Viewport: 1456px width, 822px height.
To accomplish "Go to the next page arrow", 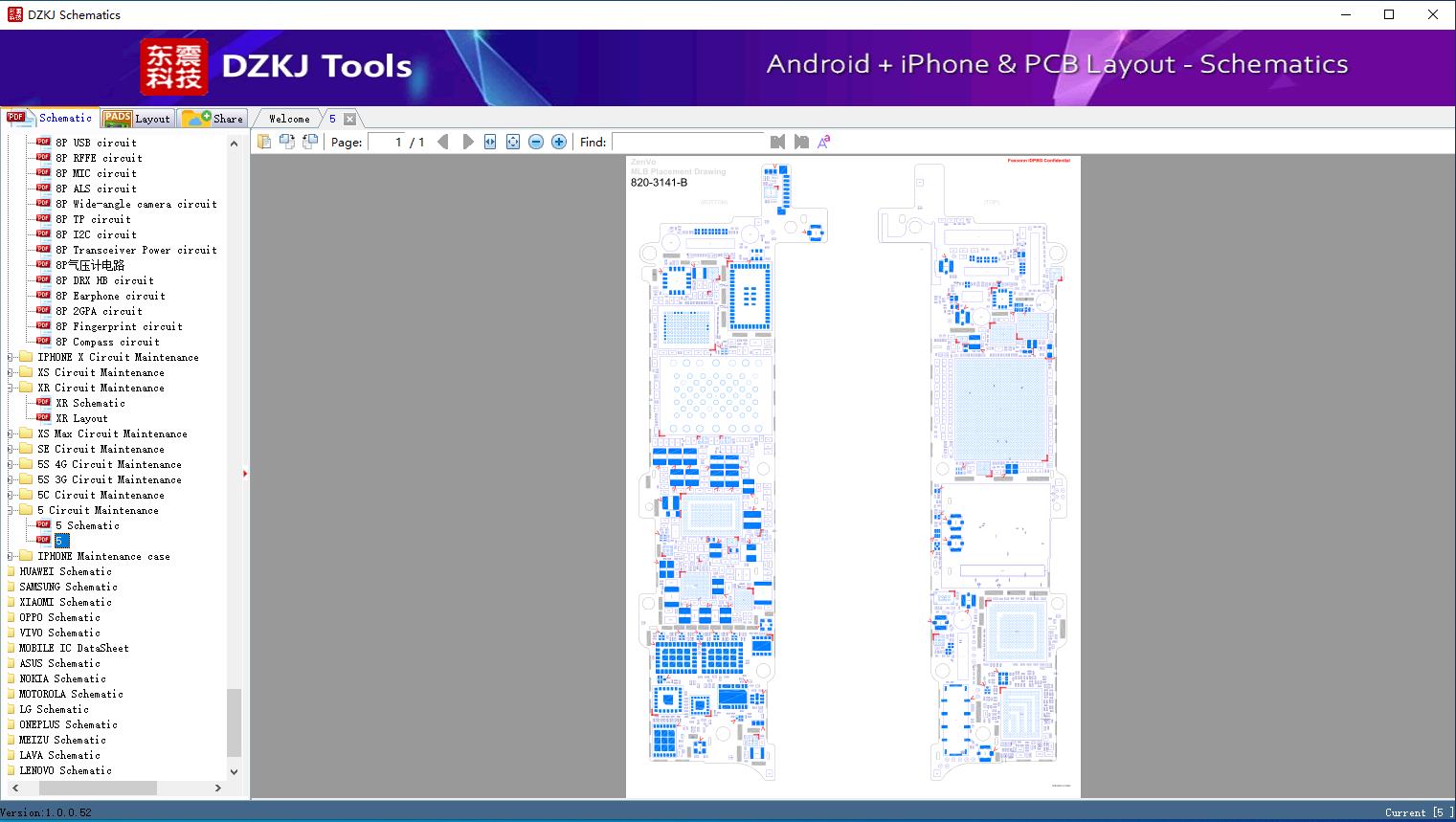I will point(467,142).
